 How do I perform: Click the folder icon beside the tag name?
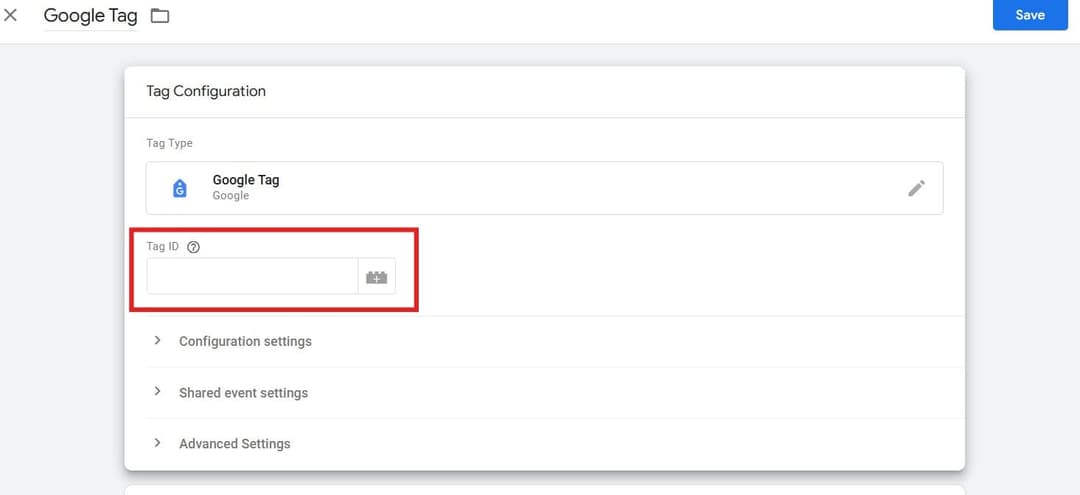click(x=160, y=16)
